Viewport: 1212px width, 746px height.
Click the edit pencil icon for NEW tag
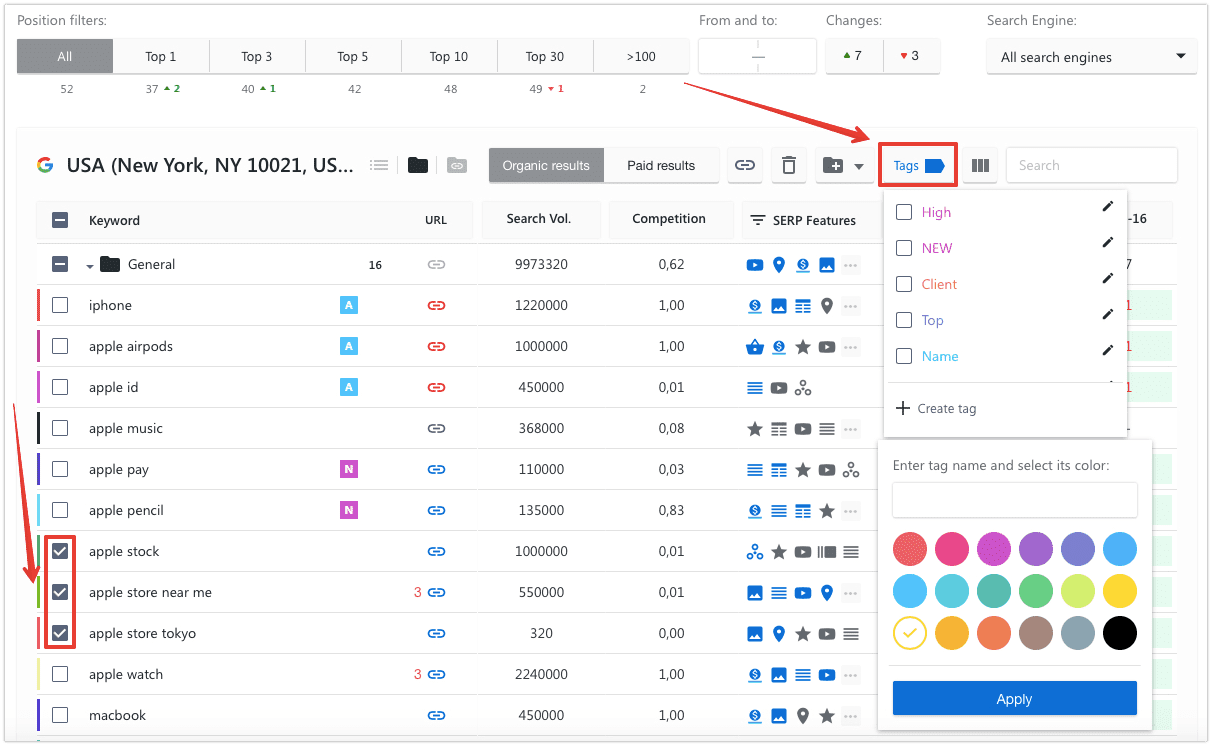1107,242
